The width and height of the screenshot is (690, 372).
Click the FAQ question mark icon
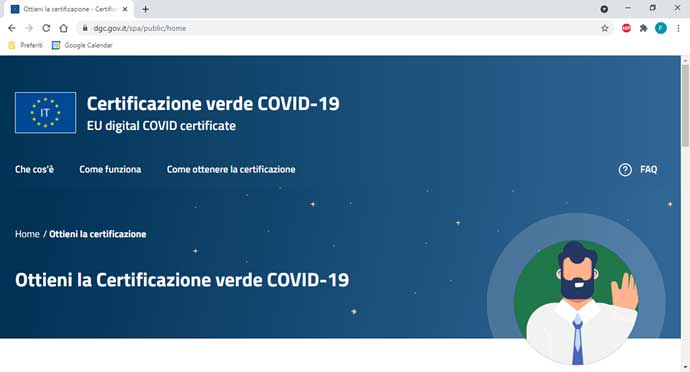point(625,169)
